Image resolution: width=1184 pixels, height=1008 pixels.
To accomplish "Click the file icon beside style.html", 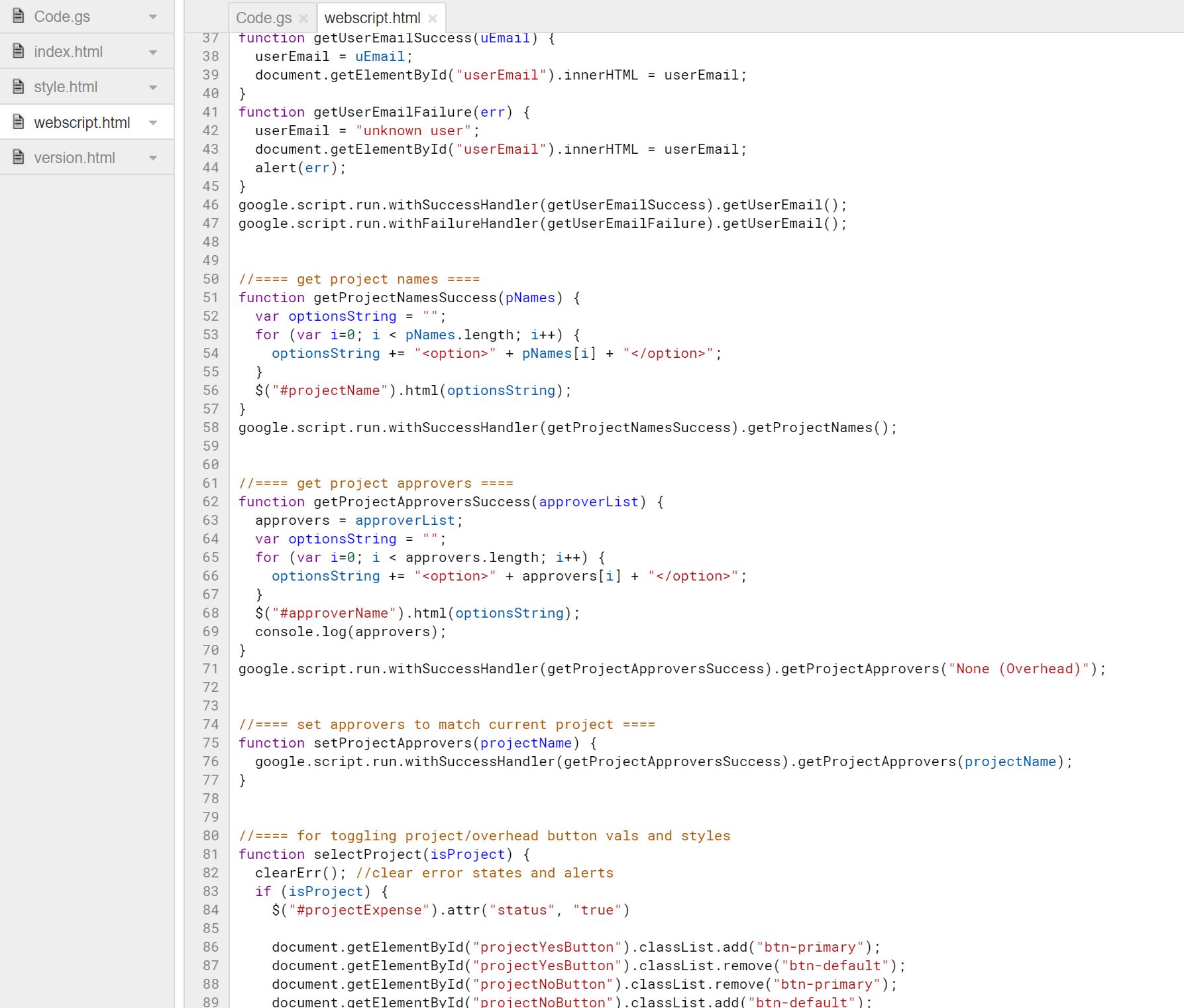I will pyautogui.click(x=19, y=86).
